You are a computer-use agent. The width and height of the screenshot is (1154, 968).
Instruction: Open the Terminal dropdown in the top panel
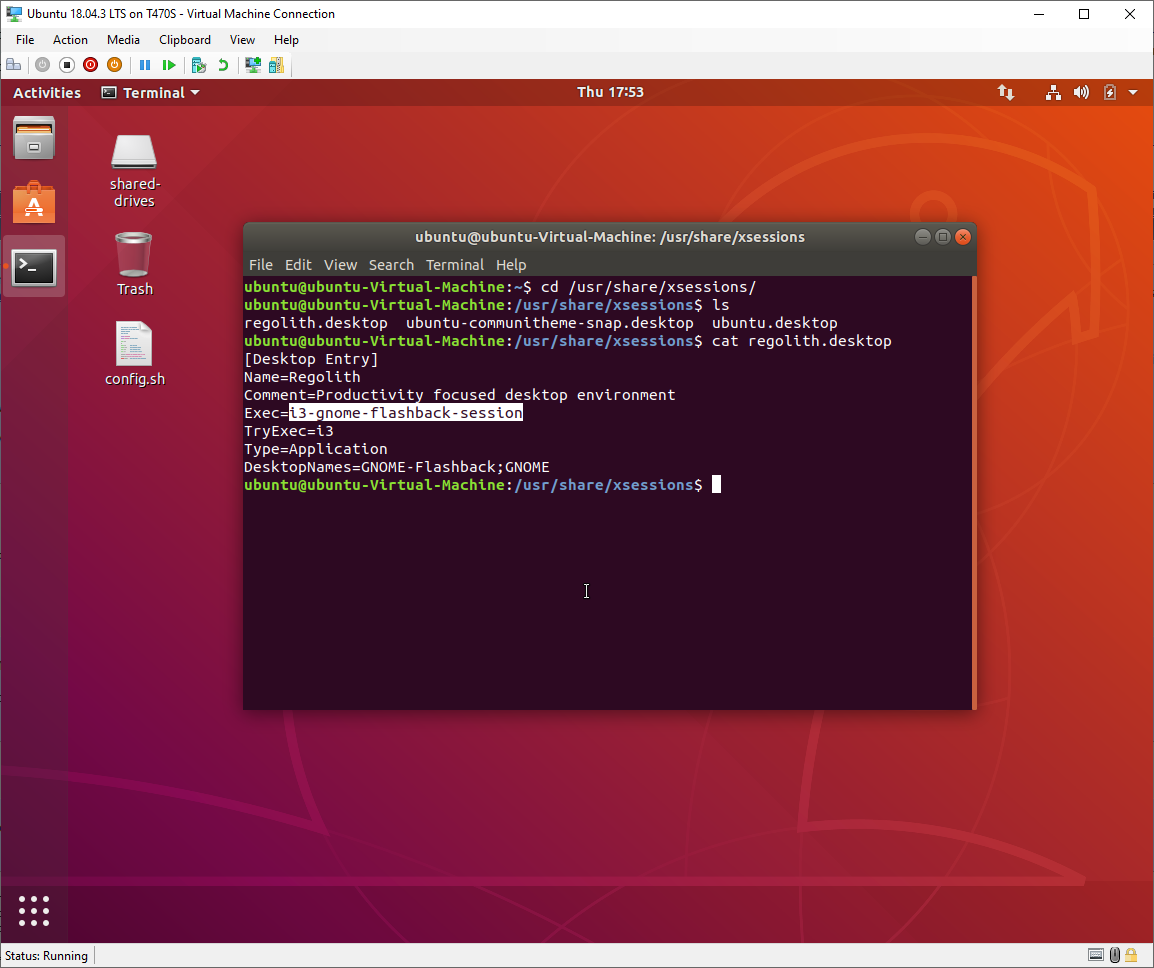(x=150, y=92)
